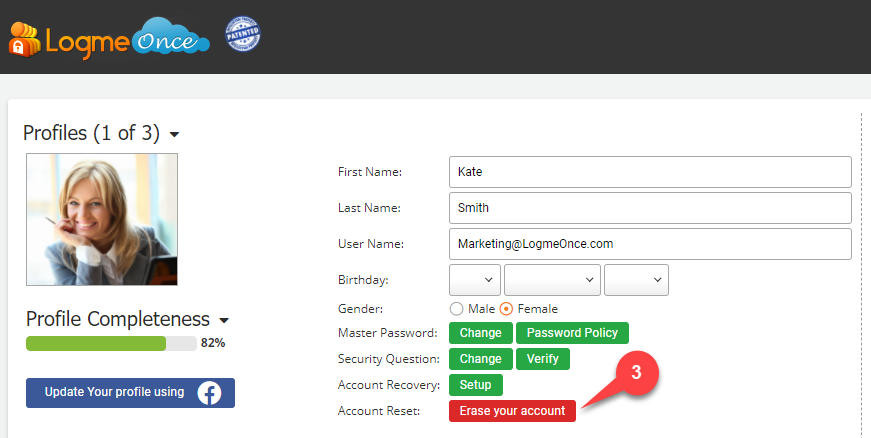Click Change next to Security Question
871x438 pixels.
pos(480,359)
